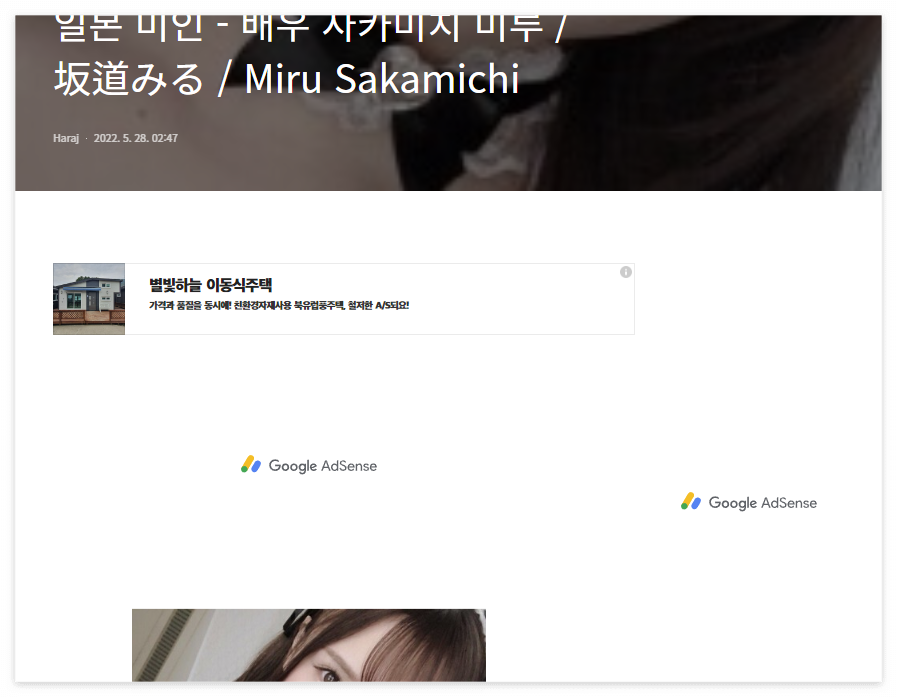Open the 별빛하늘 이동식주택 ad headline
This screenshot has height=697, width=897.
coord(210,285)
